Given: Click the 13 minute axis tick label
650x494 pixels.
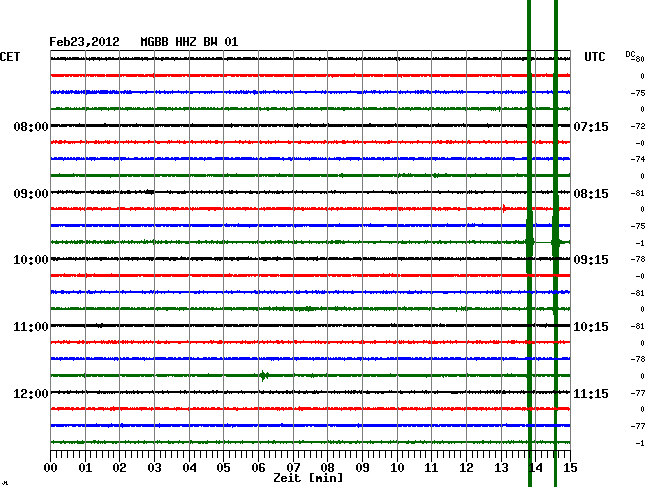Looking at the screenshot, I should [501, 468].
